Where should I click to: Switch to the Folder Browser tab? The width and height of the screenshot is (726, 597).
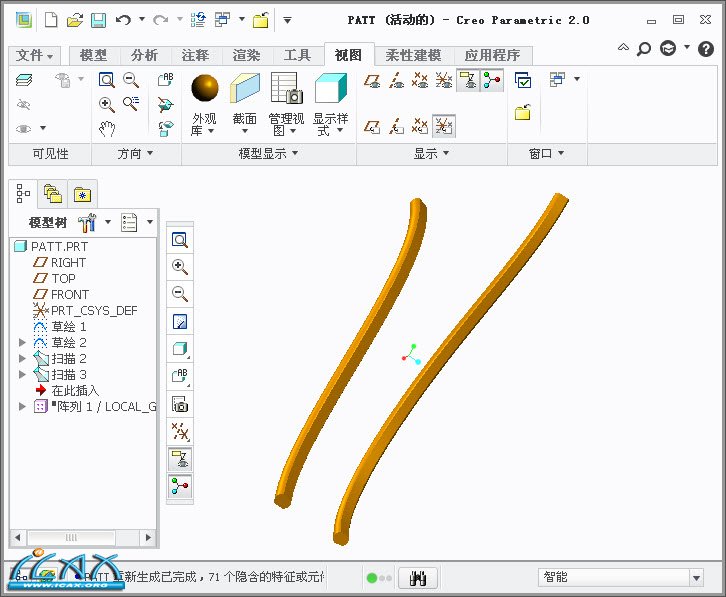[x=53, y=194]
